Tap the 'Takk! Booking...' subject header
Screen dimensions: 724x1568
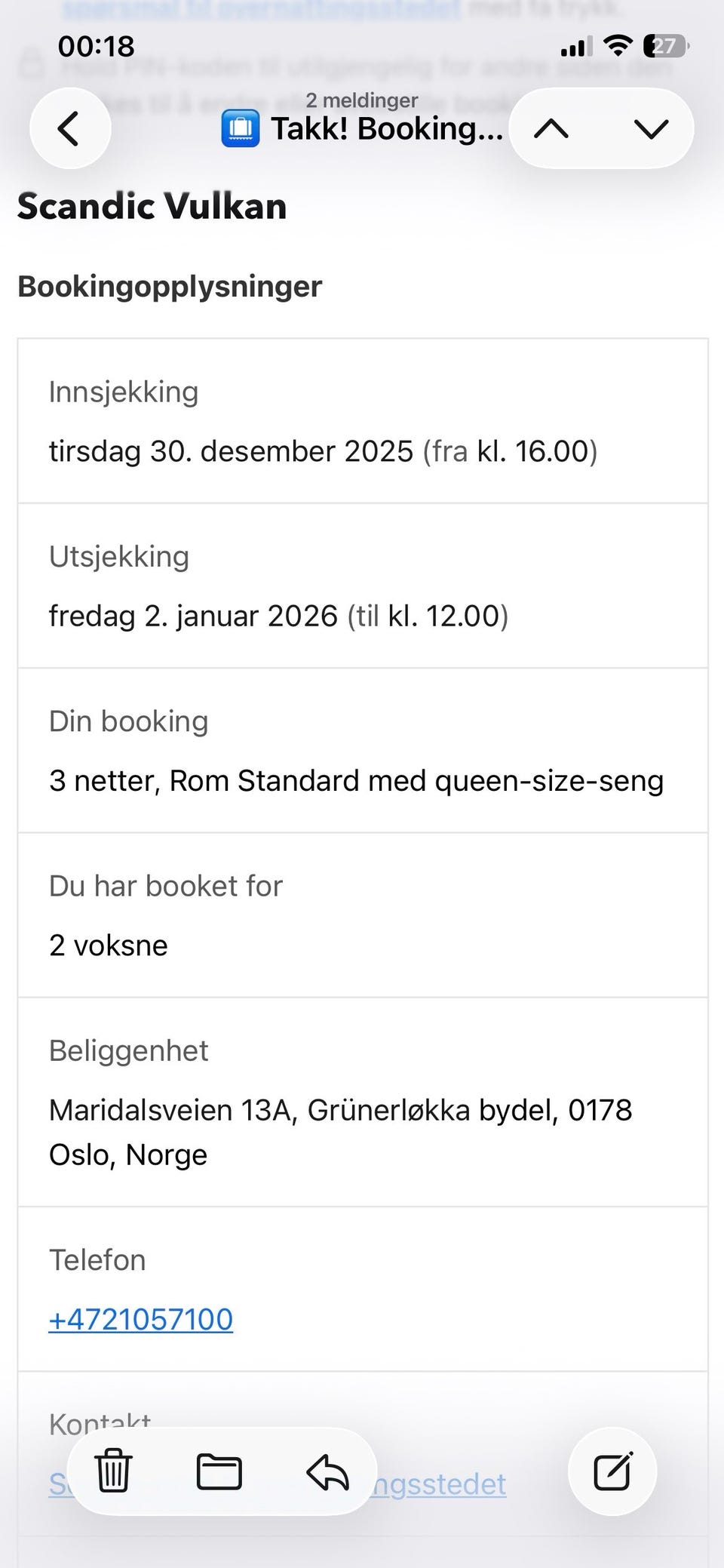click(x=387, y=129)
